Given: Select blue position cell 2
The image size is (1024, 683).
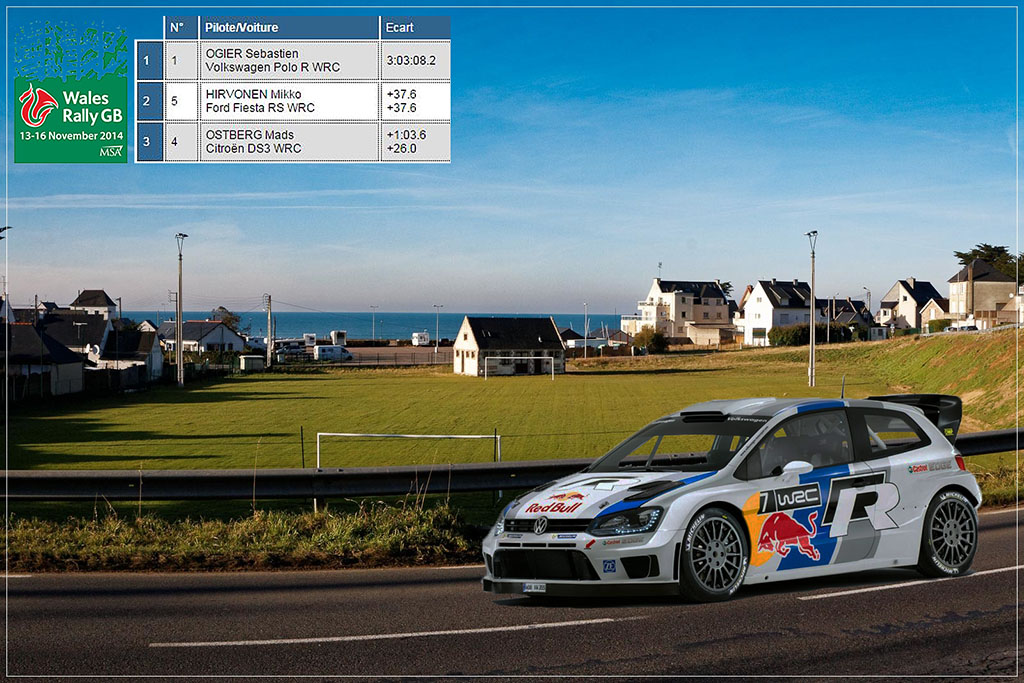Looking at the screenshot, I should pos(148,101).
